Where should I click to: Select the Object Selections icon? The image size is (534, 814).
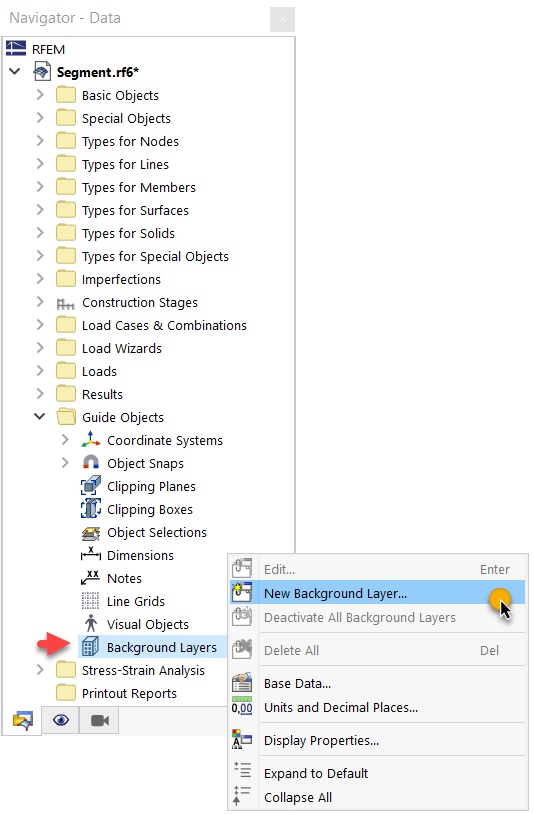coord(91,533)
